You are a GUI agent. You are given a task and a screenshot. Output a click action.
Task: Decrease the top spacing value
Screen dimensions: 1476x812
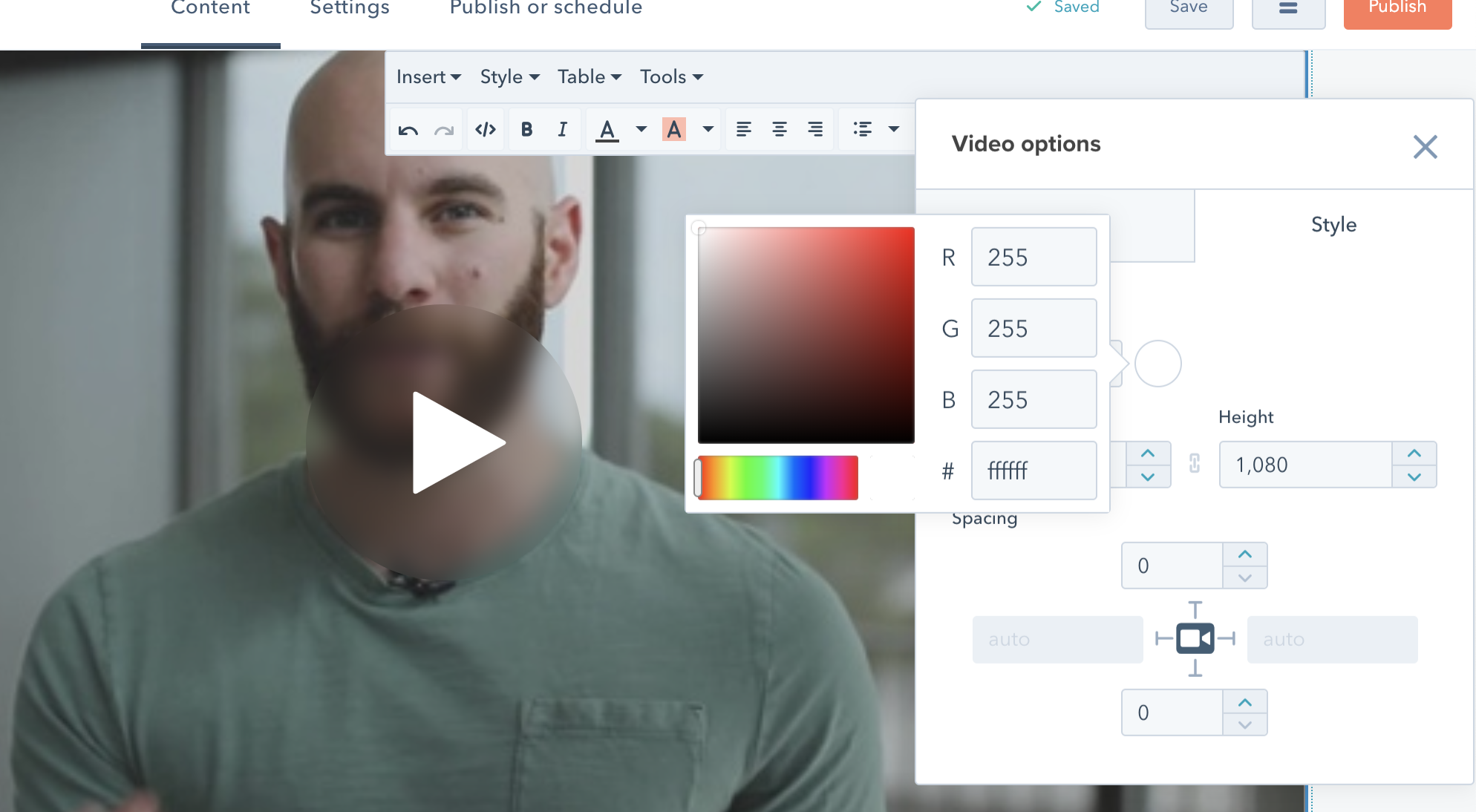(x=1245, y=577)
